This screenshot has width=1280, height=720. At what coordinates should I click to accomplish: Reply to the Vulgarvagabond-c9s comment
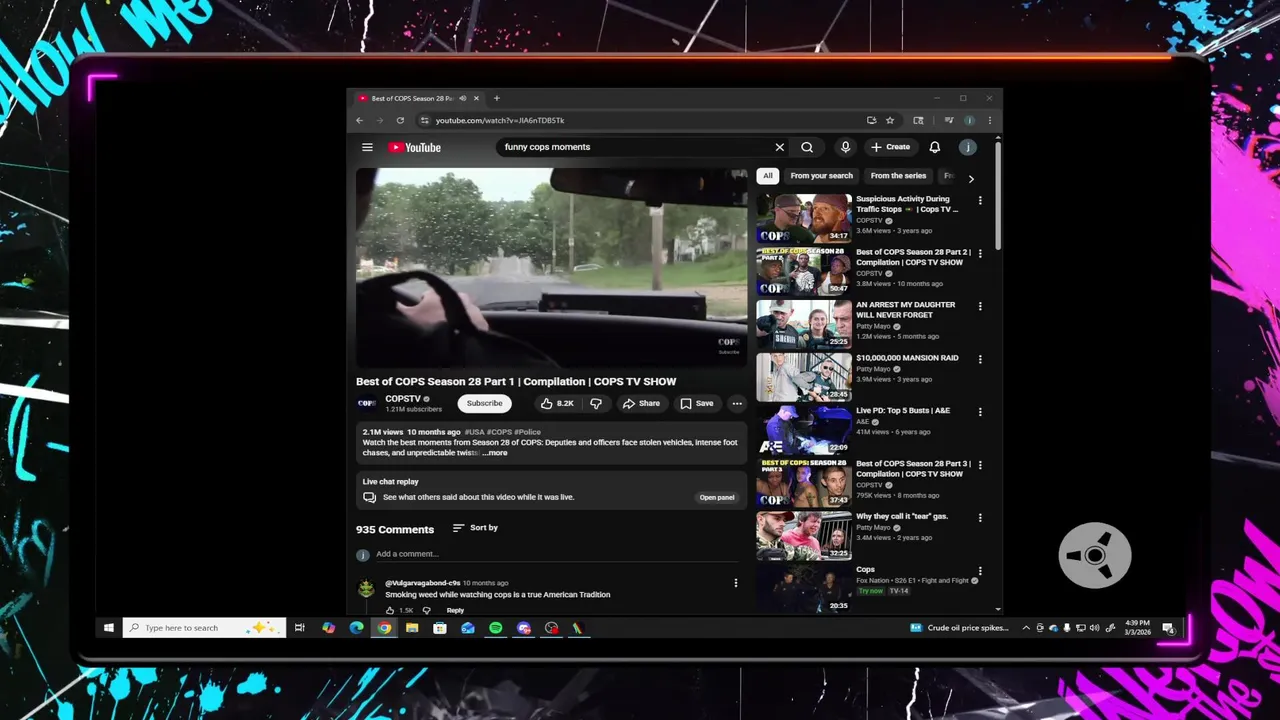click(455, 610)
